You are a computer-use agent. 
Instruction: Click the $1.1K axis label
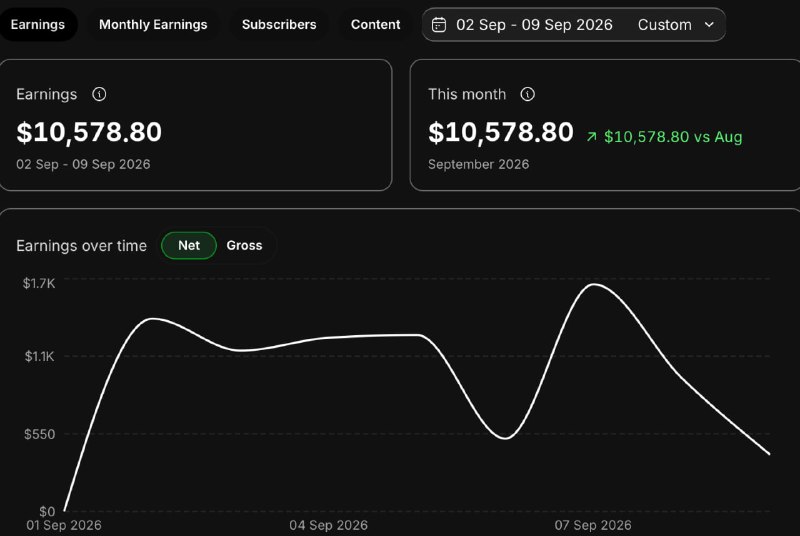point(39,356)
